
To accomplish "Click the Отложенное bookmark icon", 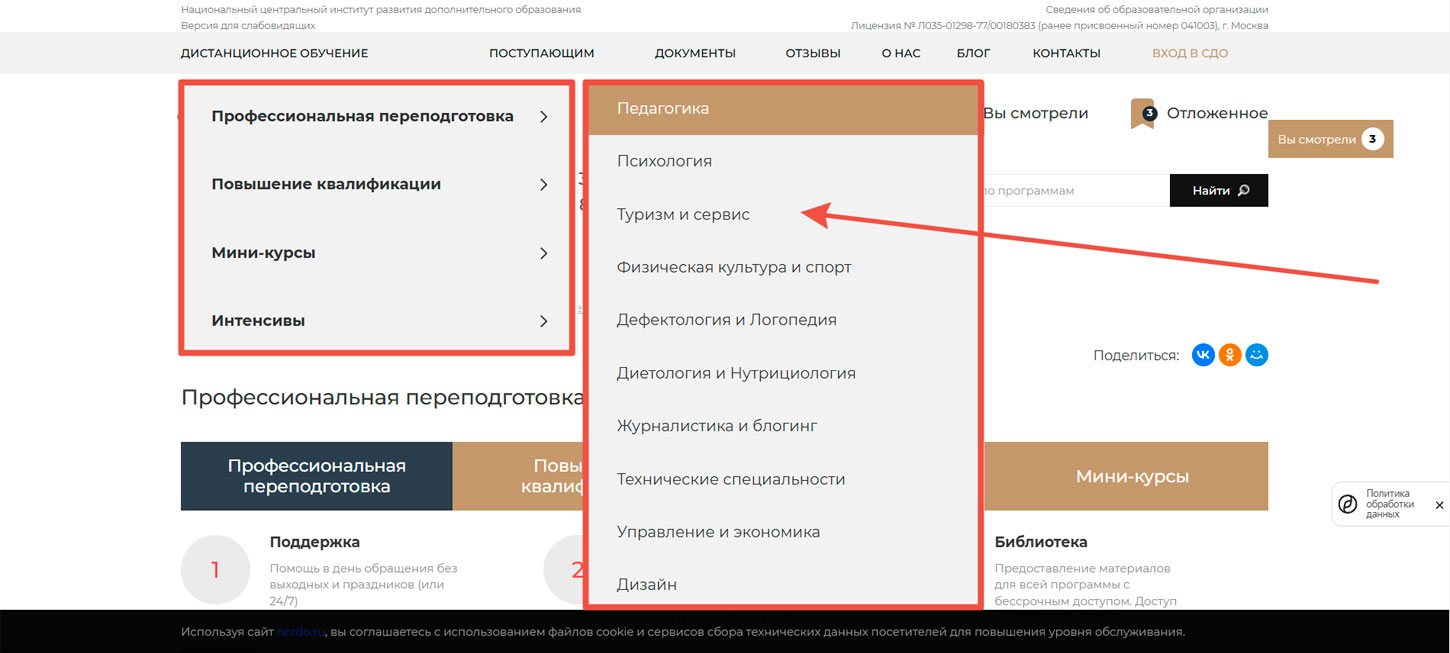I will 1142,114.
